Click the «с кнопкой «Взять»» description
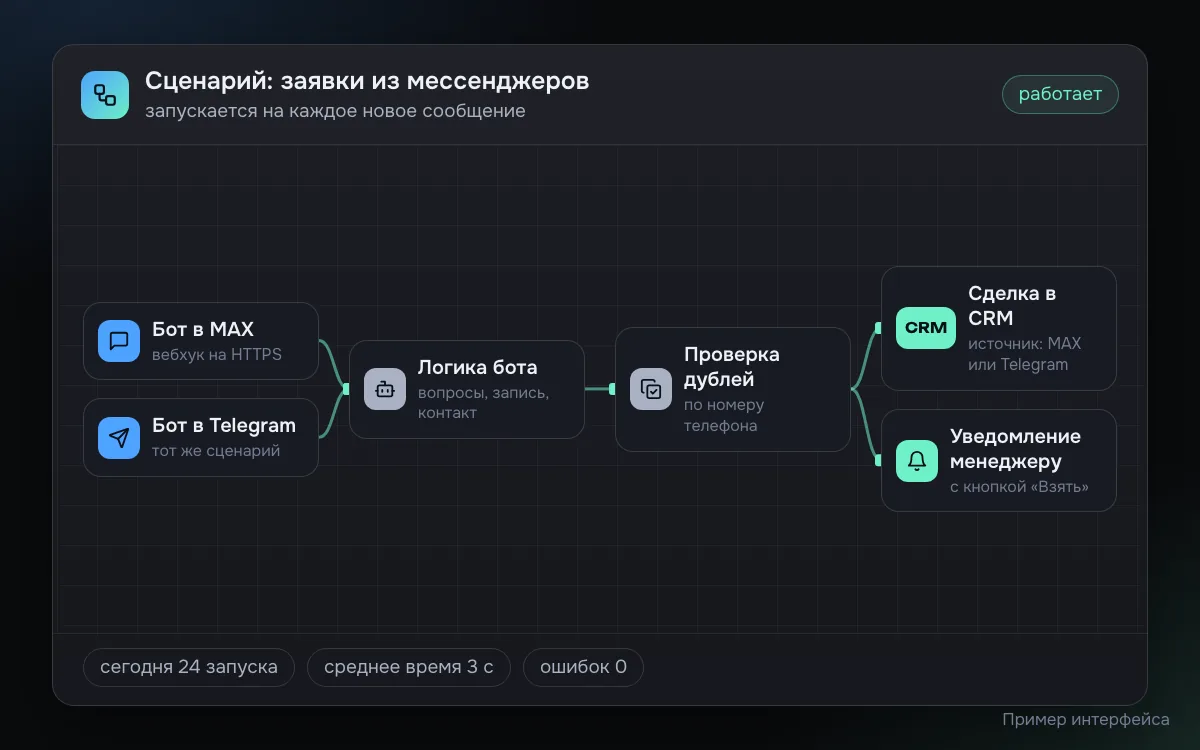This screenshot has width=1200, height=750. 1019,487
